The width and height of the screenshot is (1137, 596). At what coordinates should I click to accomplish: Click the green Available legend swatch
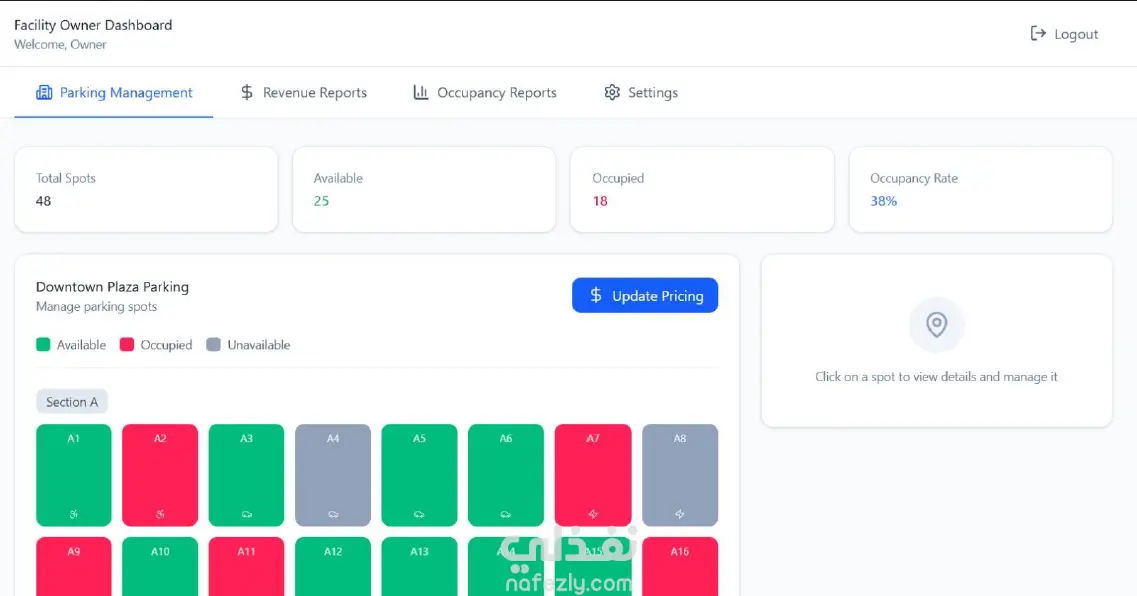(x=43, y=344)
